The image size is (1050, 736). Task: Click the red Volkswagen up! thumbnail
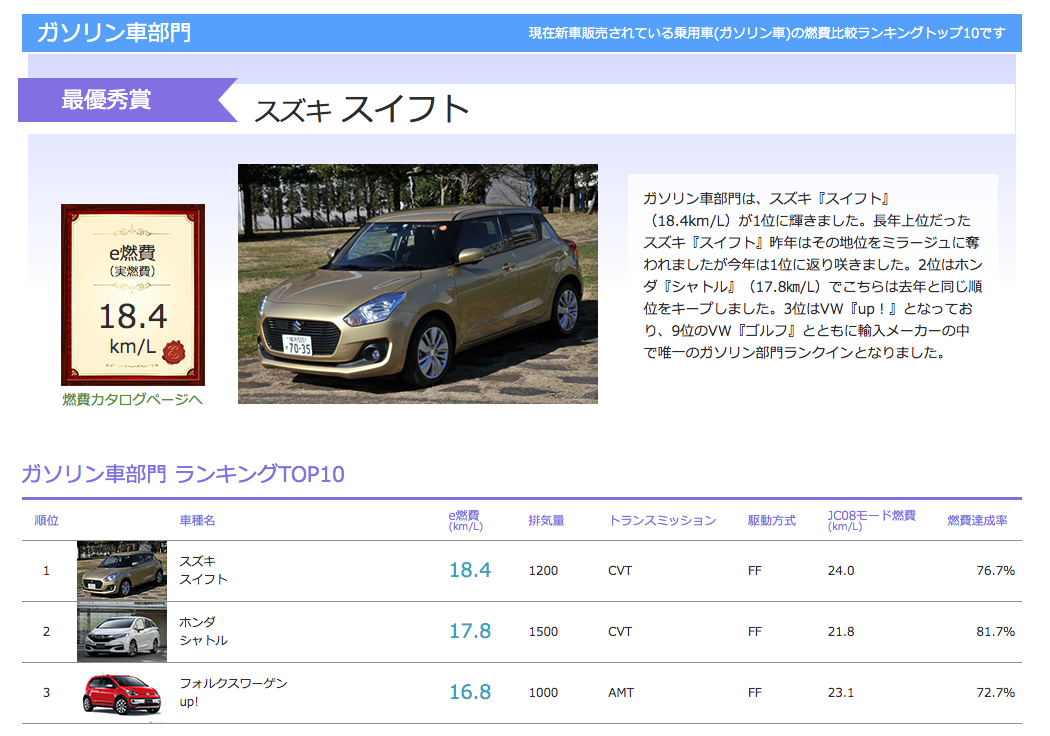click(x=121, y=693)
